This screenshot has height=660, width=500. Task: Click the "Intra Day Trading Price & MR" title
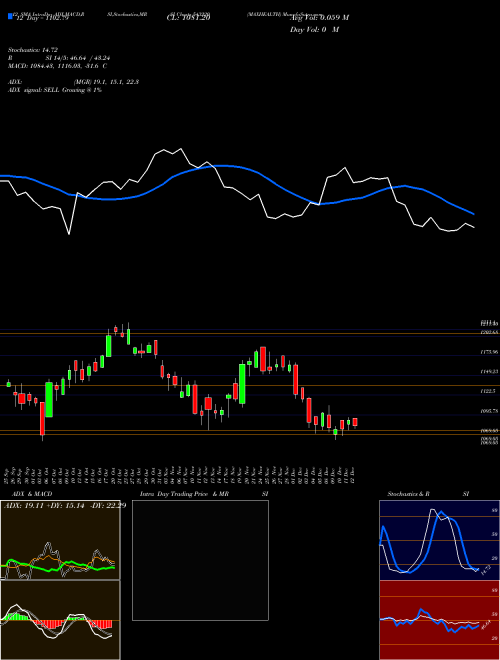pyautogui.click(x=184, y=494)
